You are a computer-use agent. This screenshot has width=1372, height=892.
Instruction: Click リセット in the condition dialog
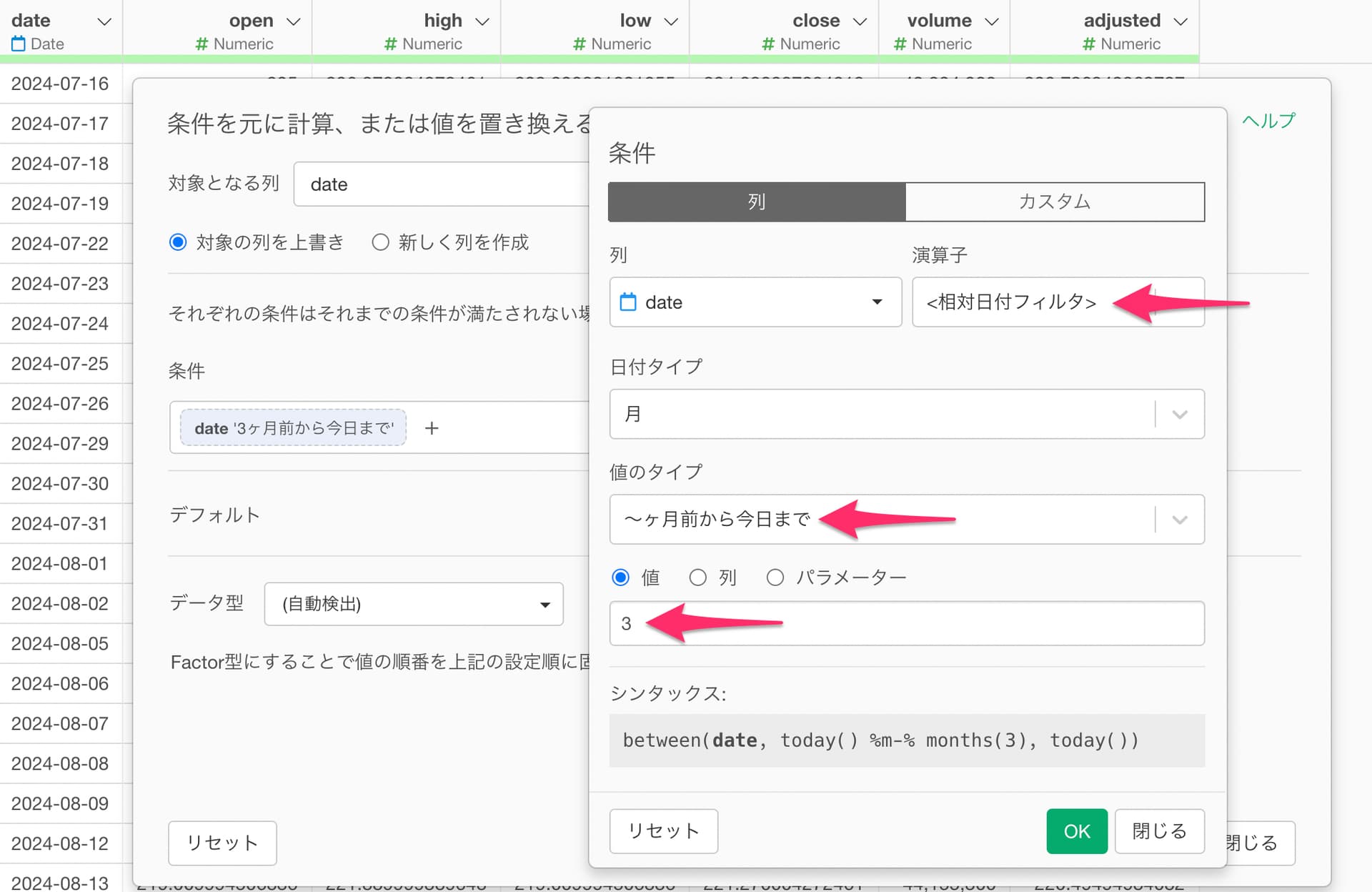664,831
